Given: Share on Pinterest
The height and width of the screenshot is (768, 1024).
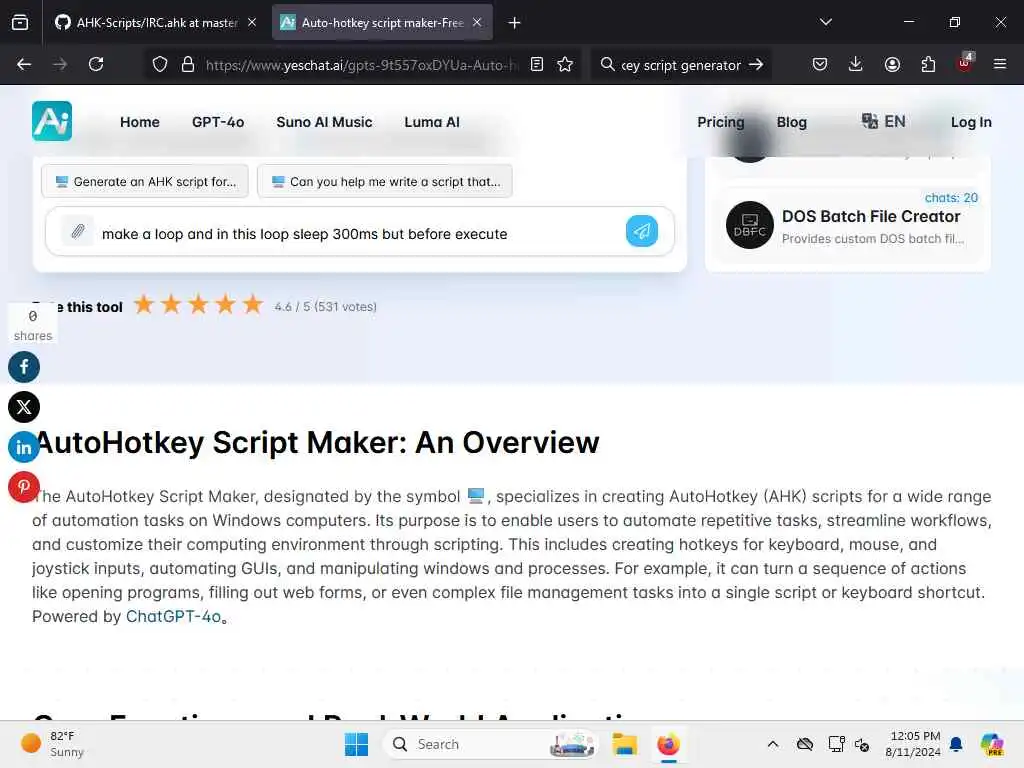Looking at the screenshot, I should click(24, 487).
